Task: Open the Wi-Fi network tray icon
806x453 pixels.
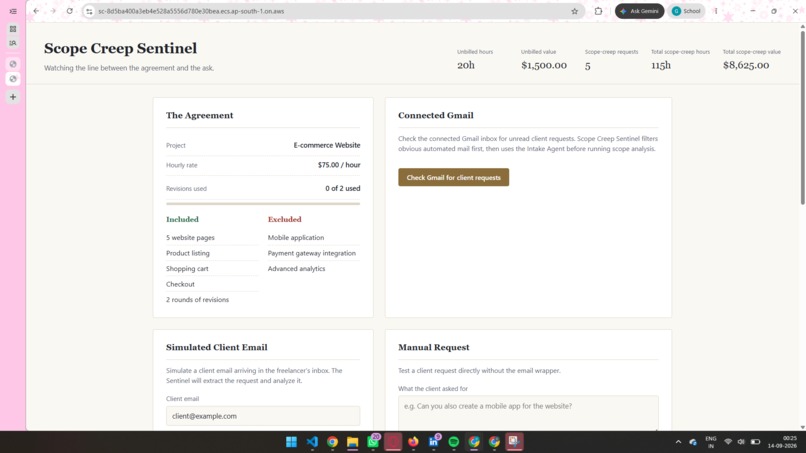Action: click(728, 442)
